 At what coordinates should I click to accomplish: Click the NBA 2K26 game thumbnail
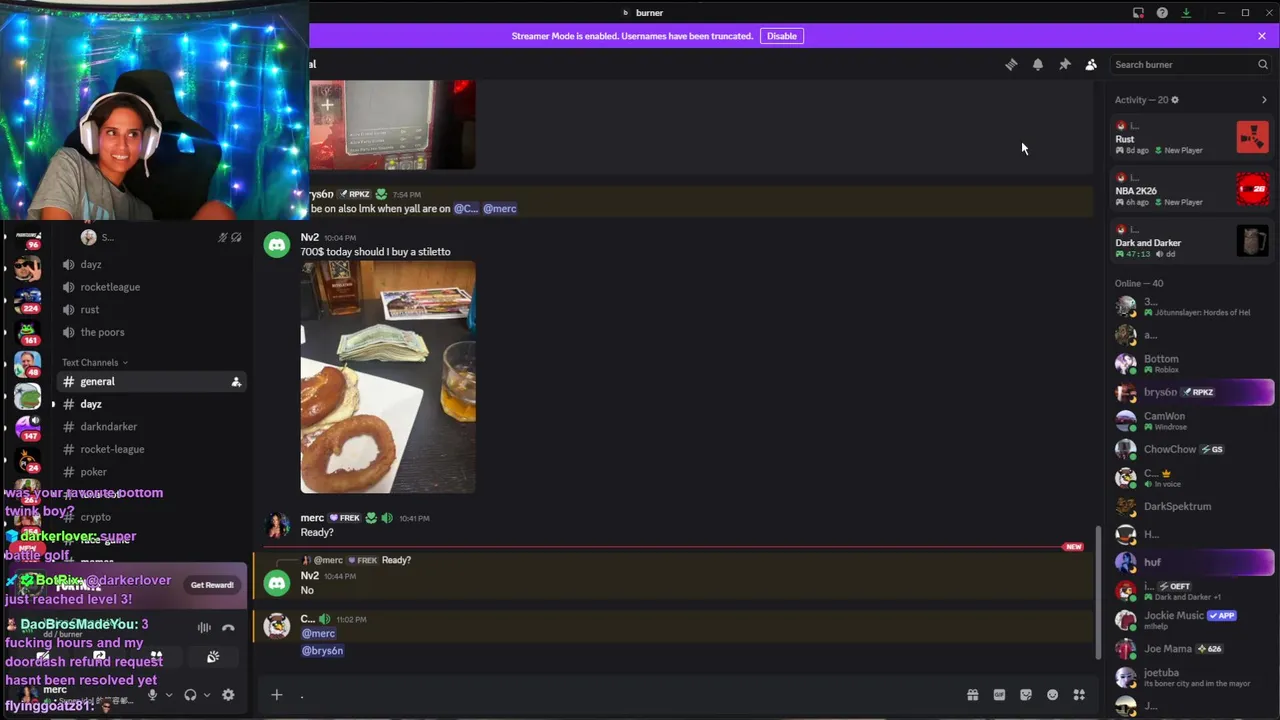click(1252, 189)
